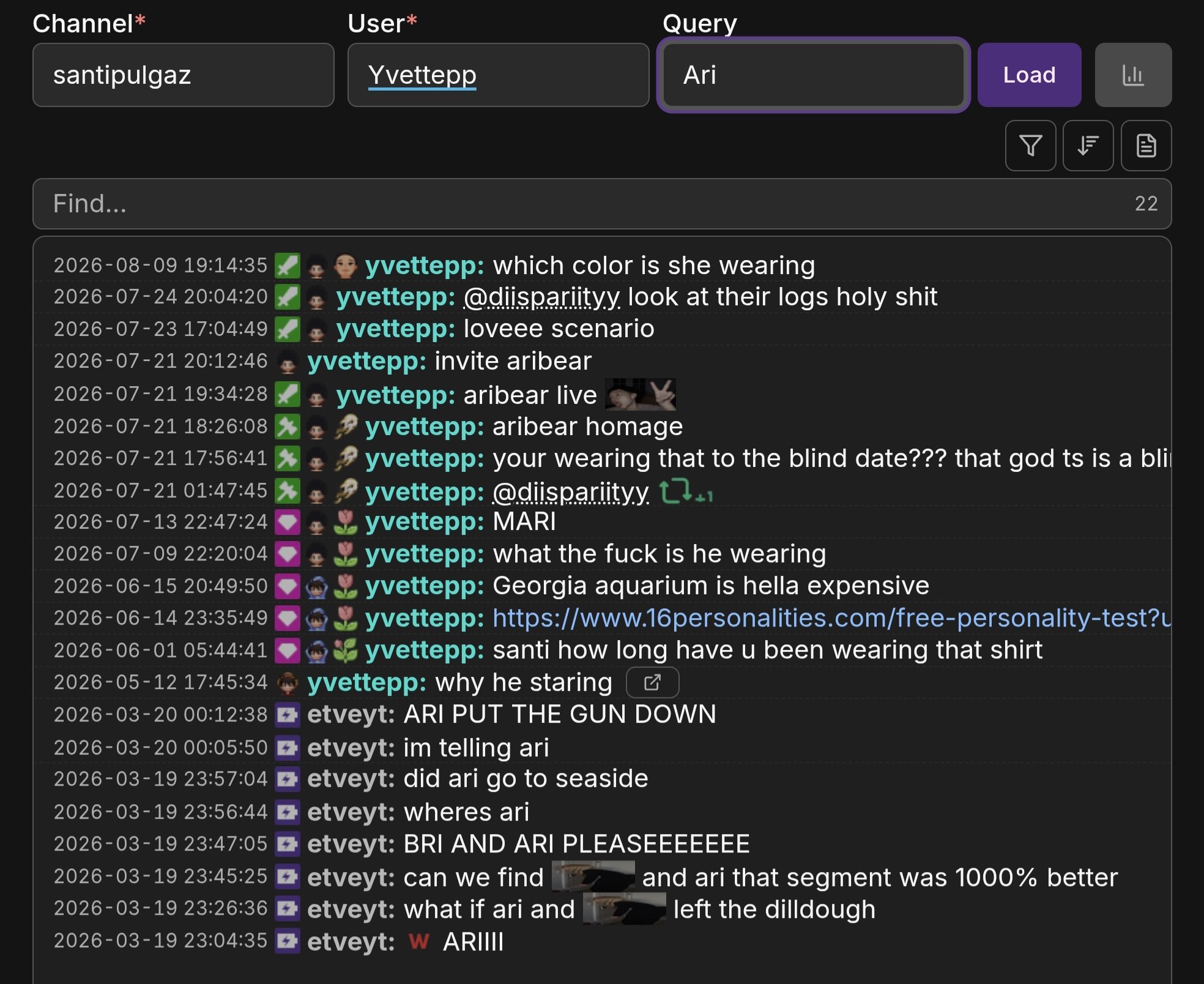Viewport: 1204px width, 984px height.
Task: Click the emote image in 'what if ari and' message
Action: (x=624, y=909)
